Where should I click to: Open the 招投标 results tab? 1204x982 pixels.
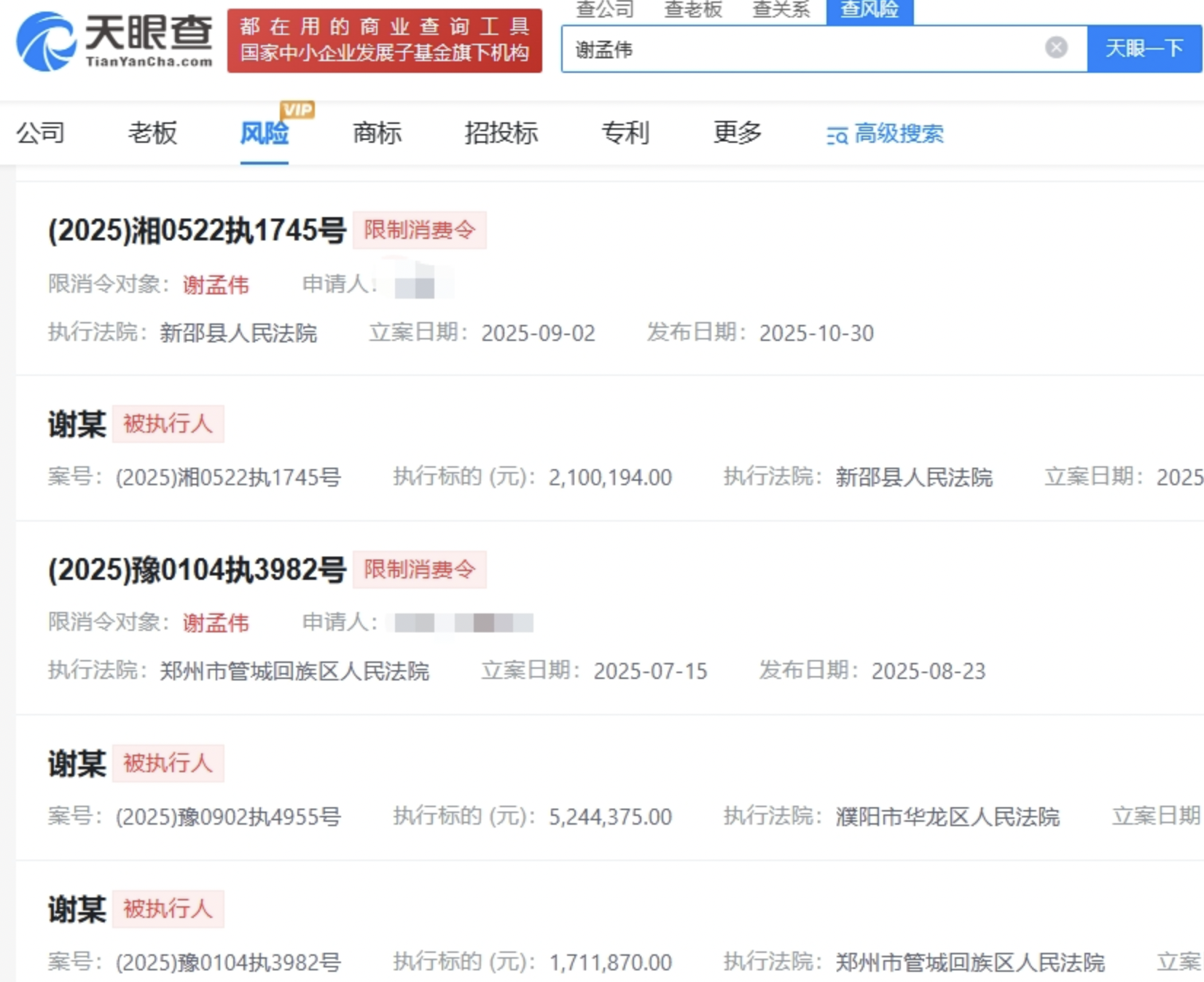[501, 133]
